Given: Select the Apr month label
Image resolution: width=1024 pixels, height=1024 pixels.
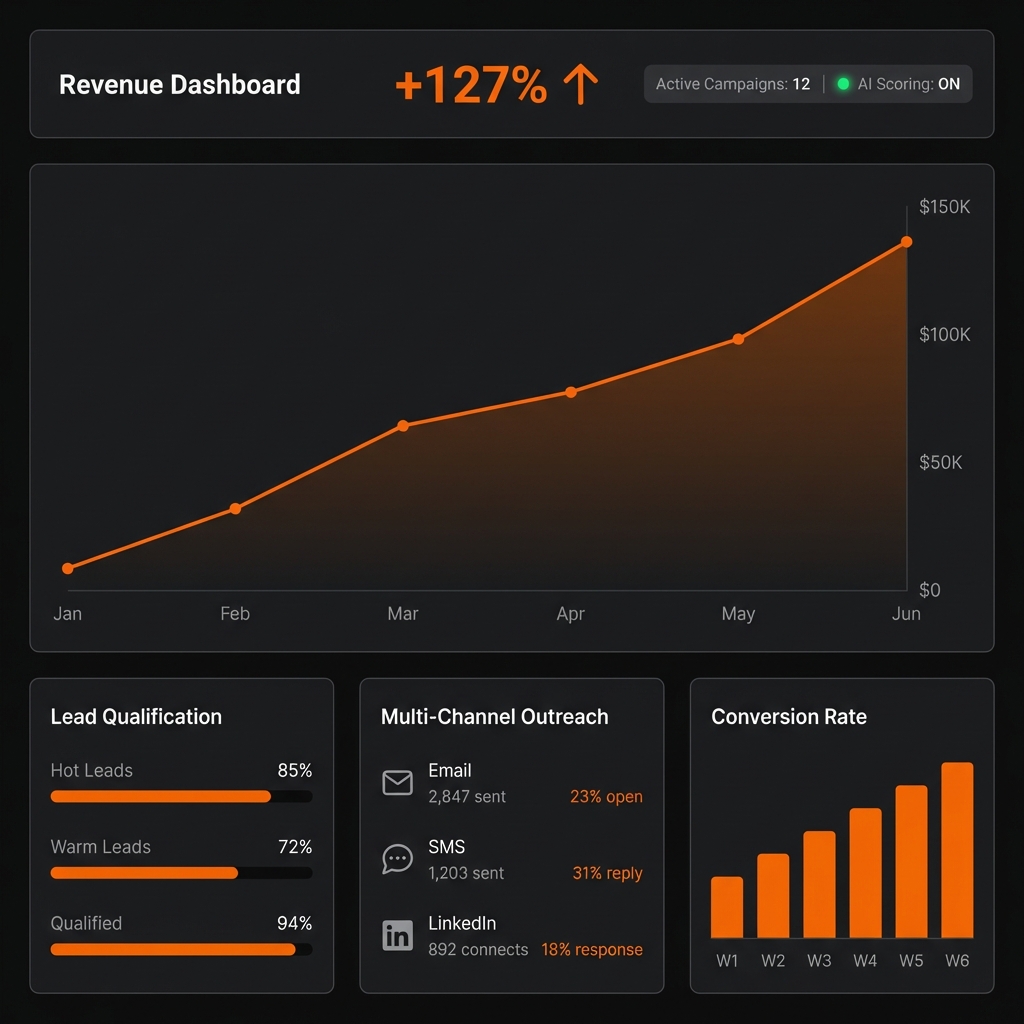Looking at the screenshot, I should [570, 613].
